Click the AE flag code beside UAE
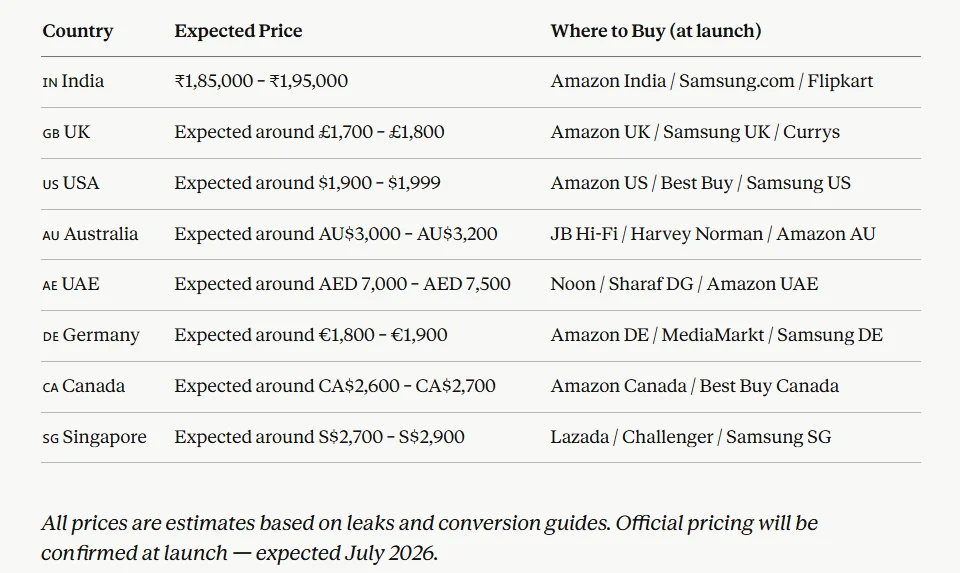960x573 pixels. click(50, 285)
